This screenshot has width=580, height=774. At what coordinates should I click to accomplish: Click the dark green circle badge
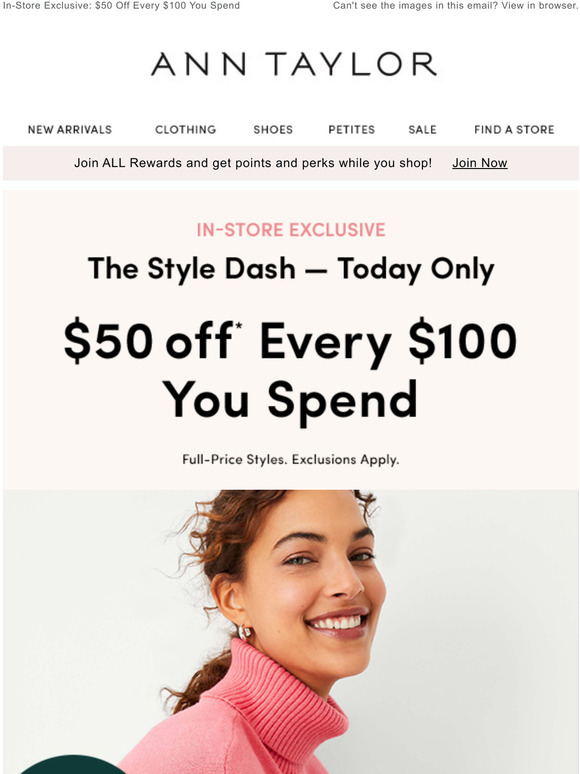pos(72,765)
